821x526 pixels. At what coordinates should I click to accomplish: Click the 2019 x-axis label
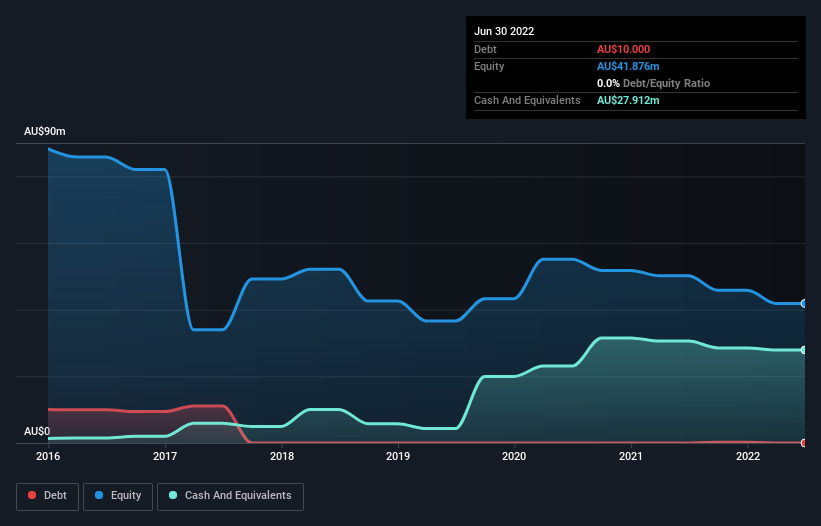point(398,456)
